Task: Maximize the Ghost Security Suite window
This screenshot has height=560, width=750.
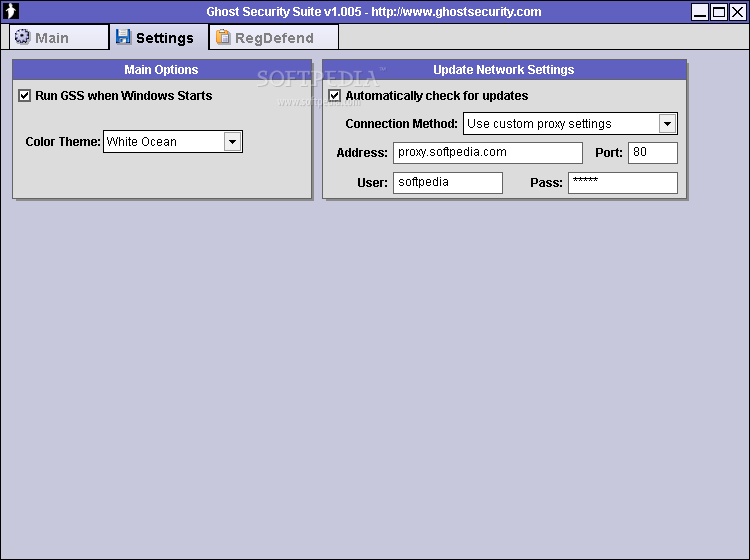Action: (718, 12)
